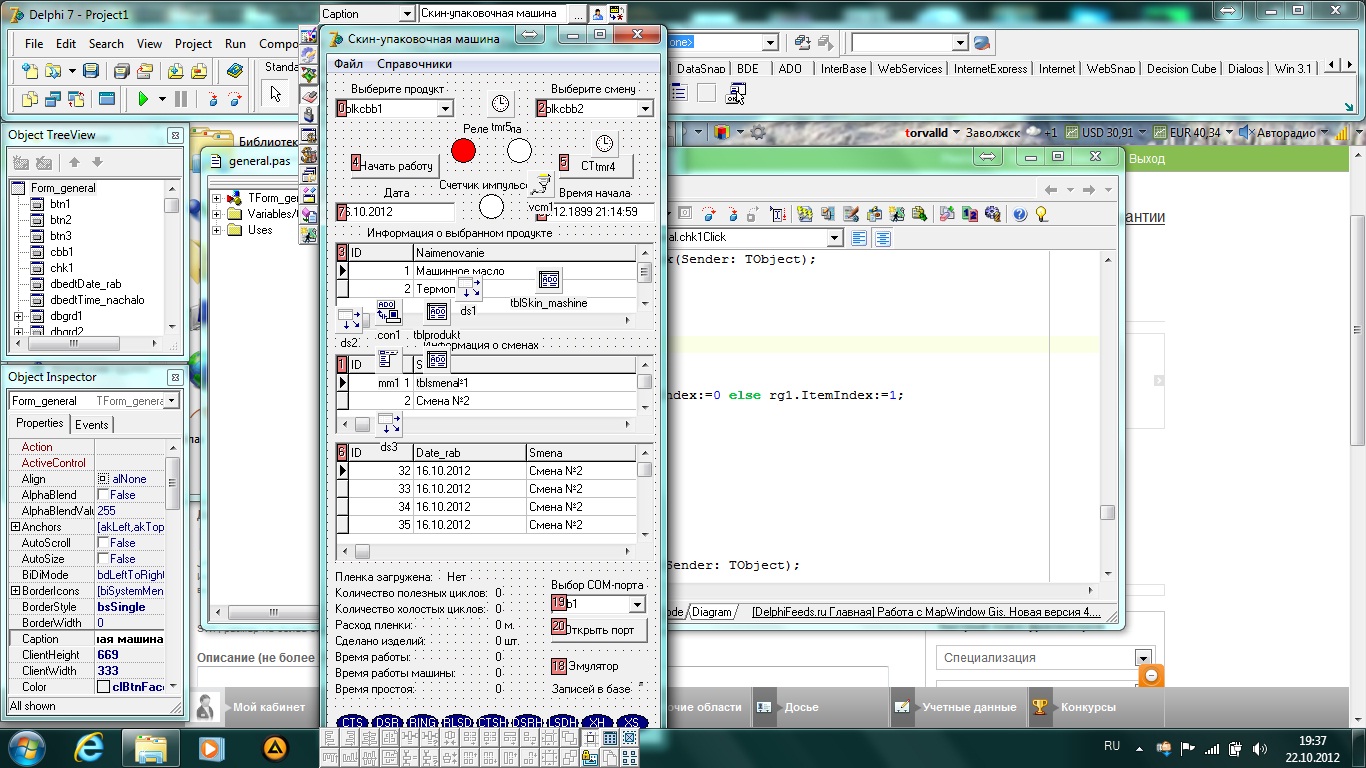Select the tblSkin_mashine ADO table component
Screen dimensions: 1366x768
pos(549,280)
